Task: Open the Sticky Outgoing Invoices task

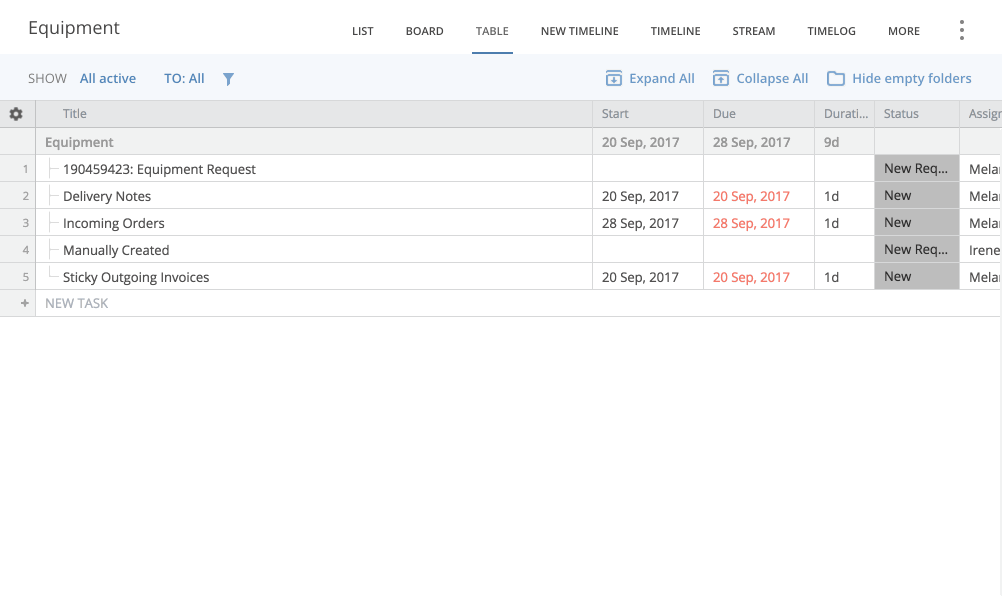Action: click(136, 277)
